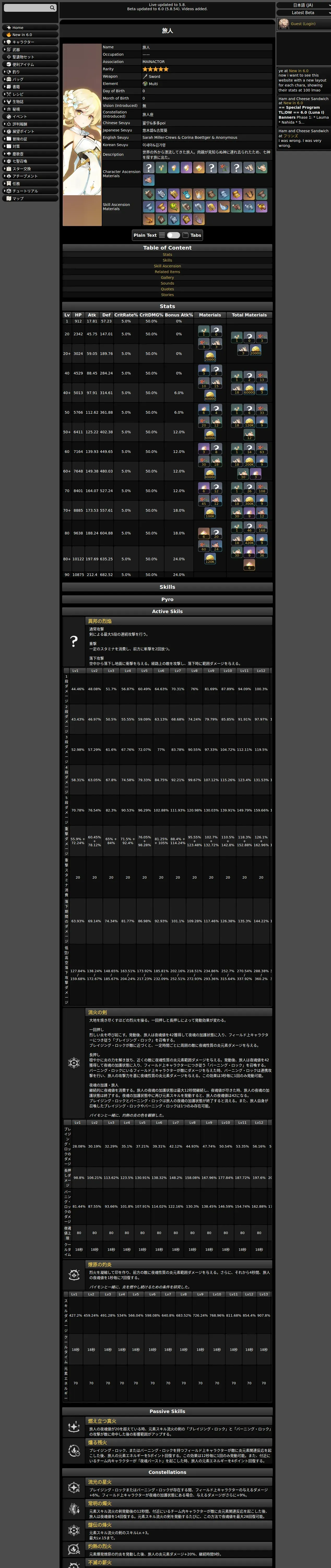This screenshot has height=1568, width=331.
Task: Click the search magnifier icon
Action: (52, 8)
